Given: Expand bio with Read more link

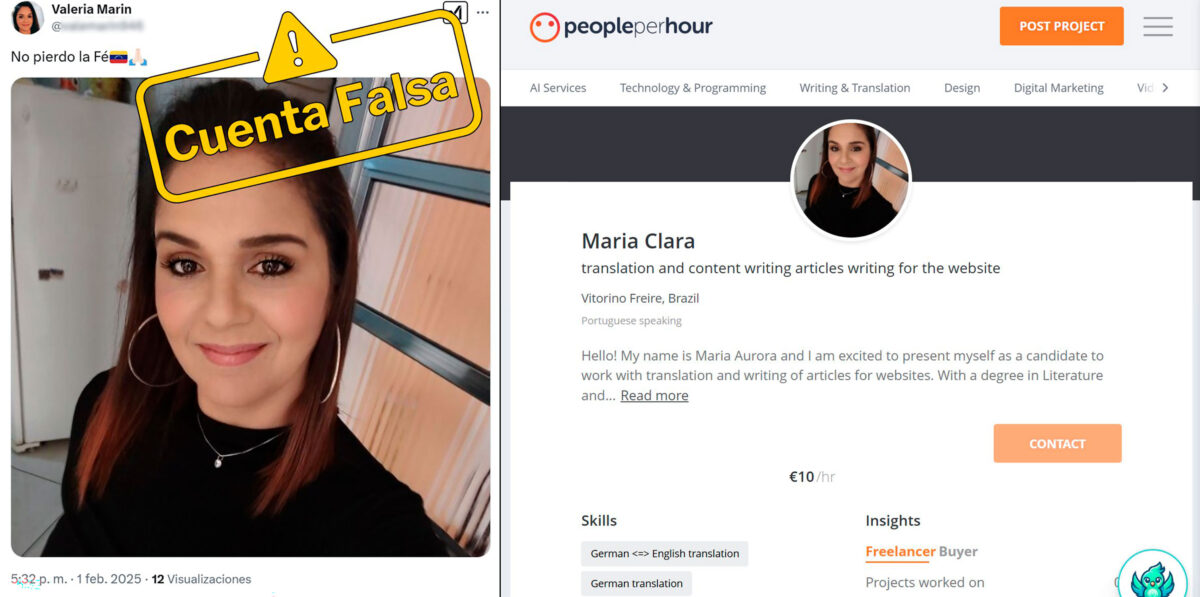Looking at the screenshot, I should point(654,395).
